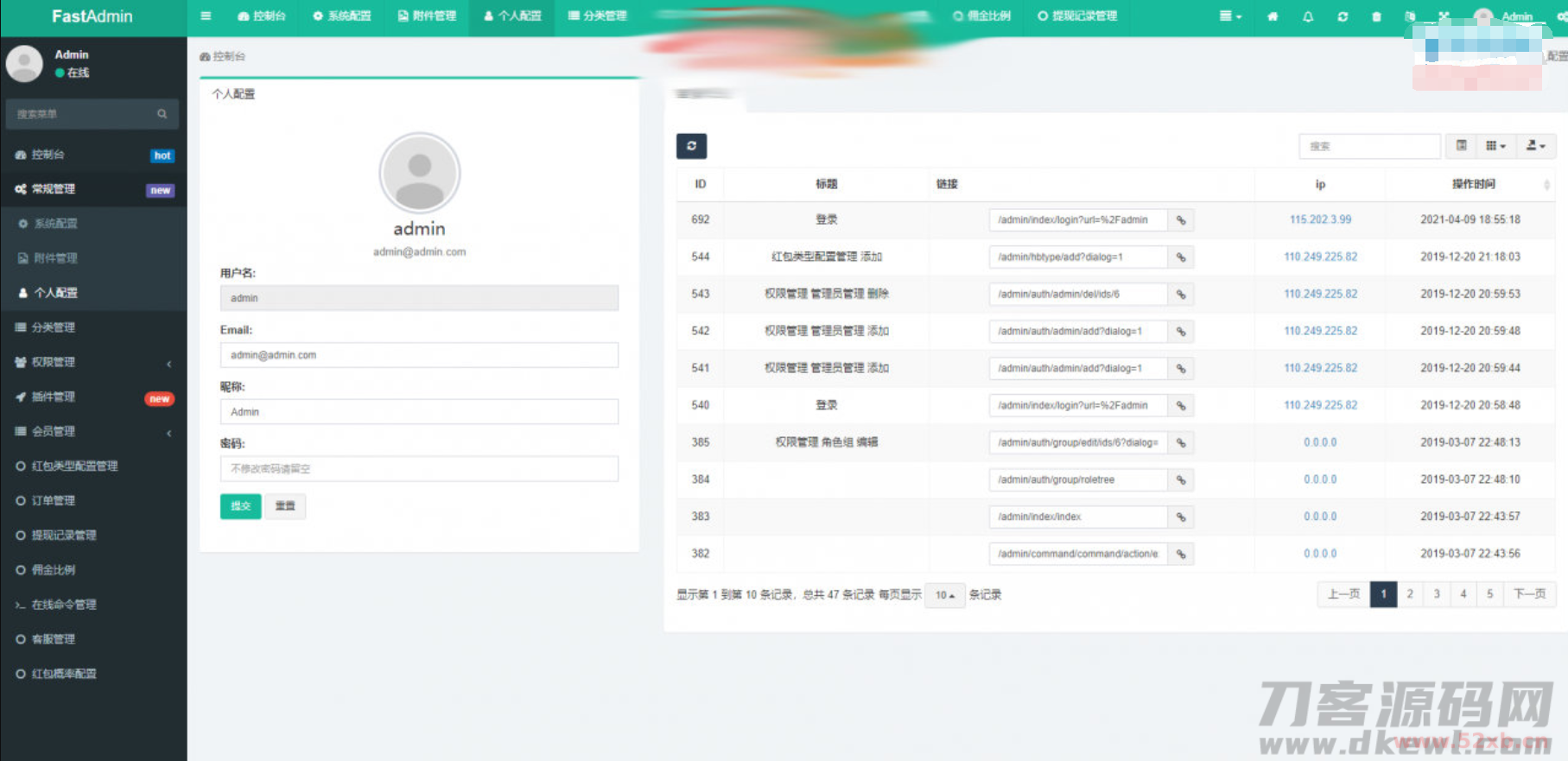Viewport: 1568px width, 761px height.
Task: Click the magnifier icon in sidebar search
Action: [162, 114]
